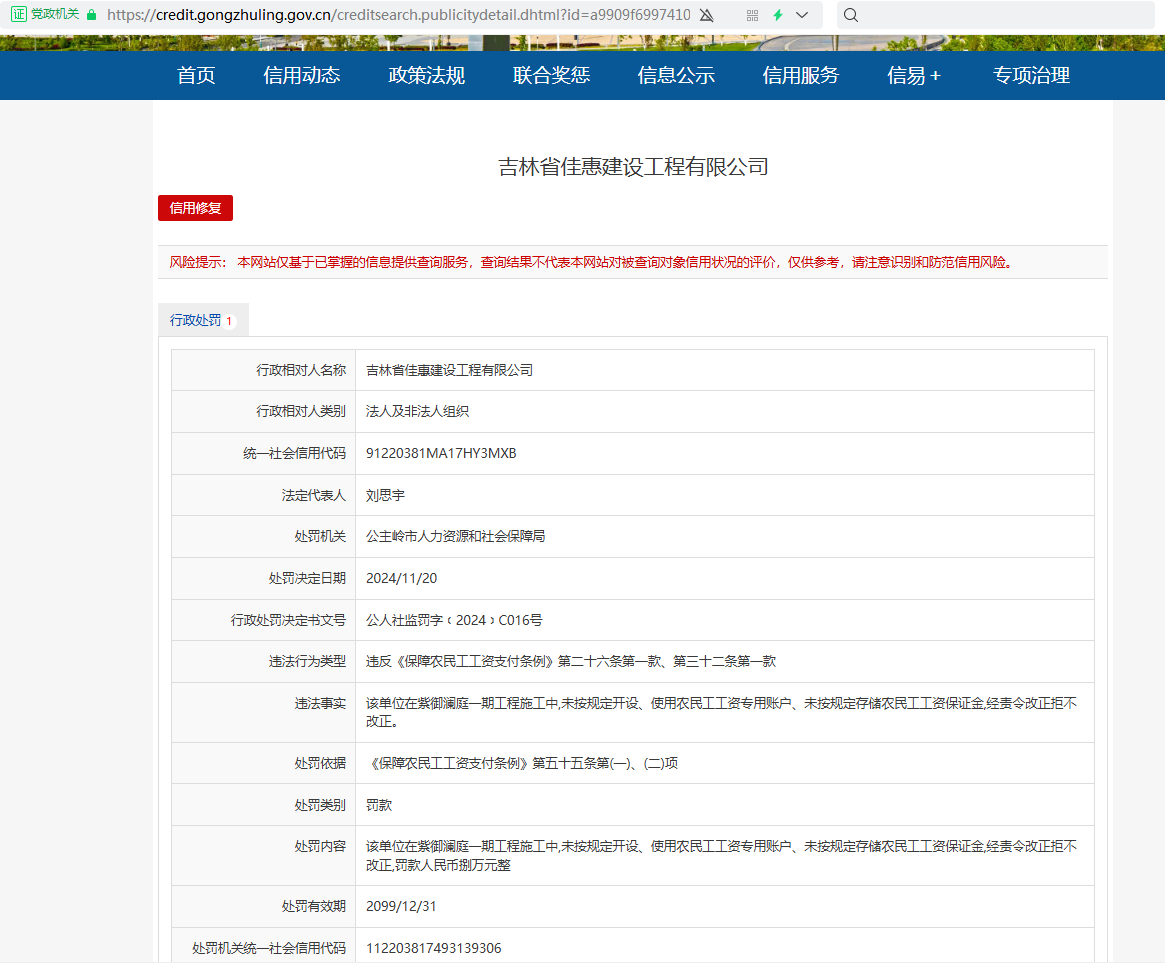The image size is (1165, 965).
Task: Click the magnifier search icon
Action: click(851, 15)
